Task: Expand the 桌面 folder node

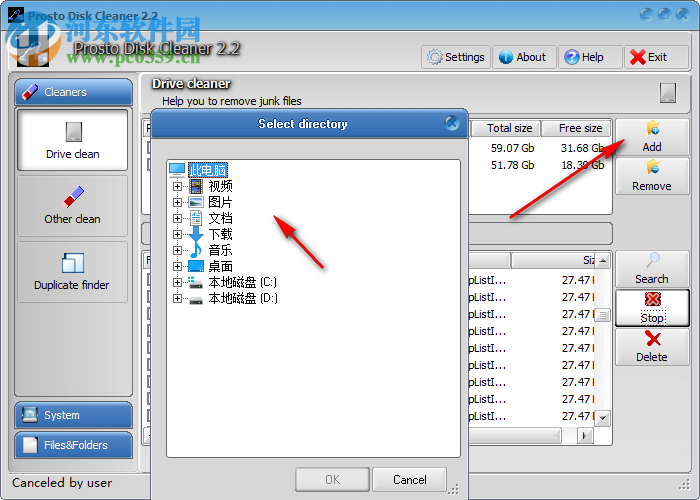Action: [177, 267]
